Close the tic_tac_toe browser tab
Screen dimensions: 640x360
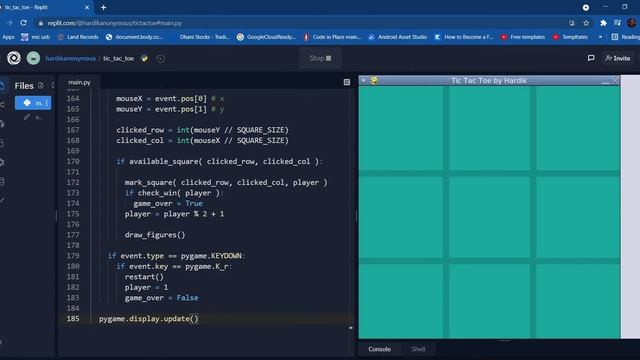point(87,7)
